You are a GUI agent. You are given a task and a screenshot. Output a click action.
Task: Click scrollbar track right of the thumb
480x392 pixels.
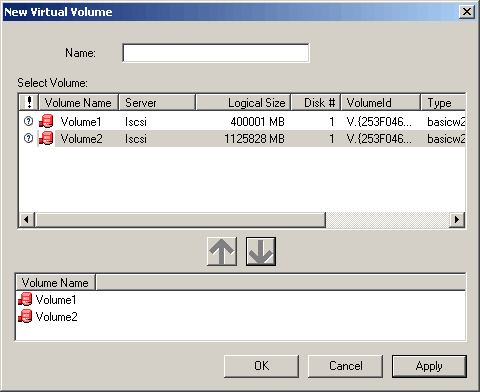pos(387,219)
